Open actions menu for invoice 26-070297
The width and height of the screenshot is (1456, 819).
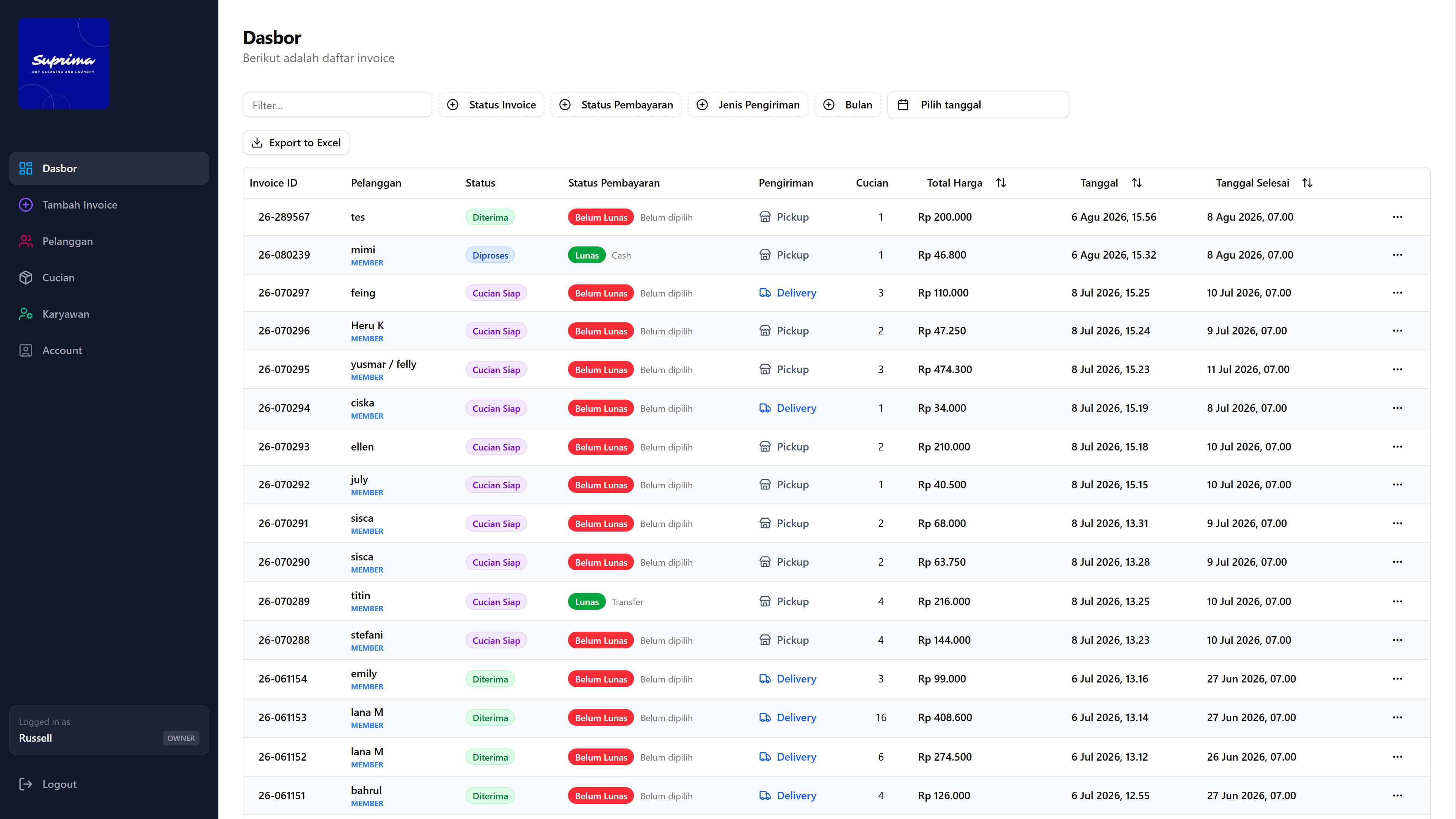[1397, 293]
